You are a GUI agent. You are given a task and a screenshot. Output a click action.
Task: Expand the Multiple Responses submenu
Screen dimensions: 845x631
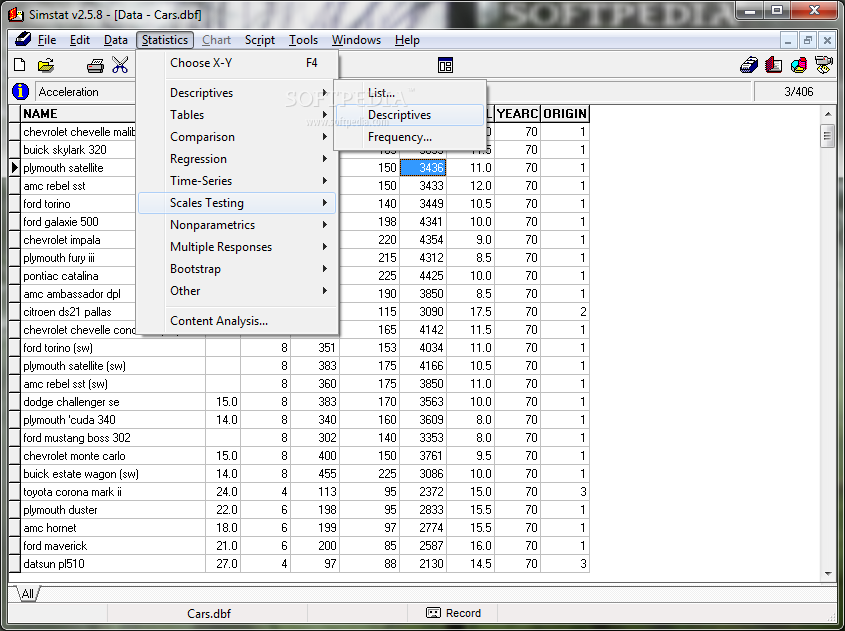237,247
